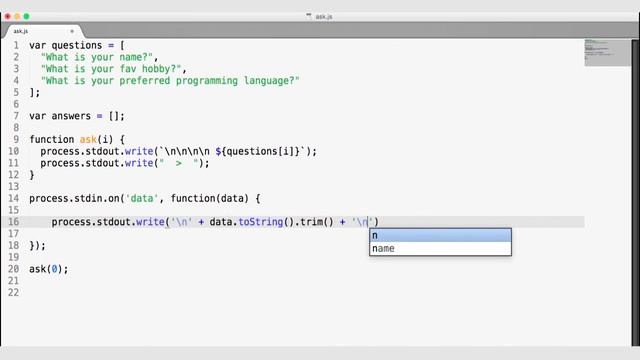The height and width of the screenshot is (360, 640).
Task: Click the preferred programming language string
Action: tap(170, 81)
